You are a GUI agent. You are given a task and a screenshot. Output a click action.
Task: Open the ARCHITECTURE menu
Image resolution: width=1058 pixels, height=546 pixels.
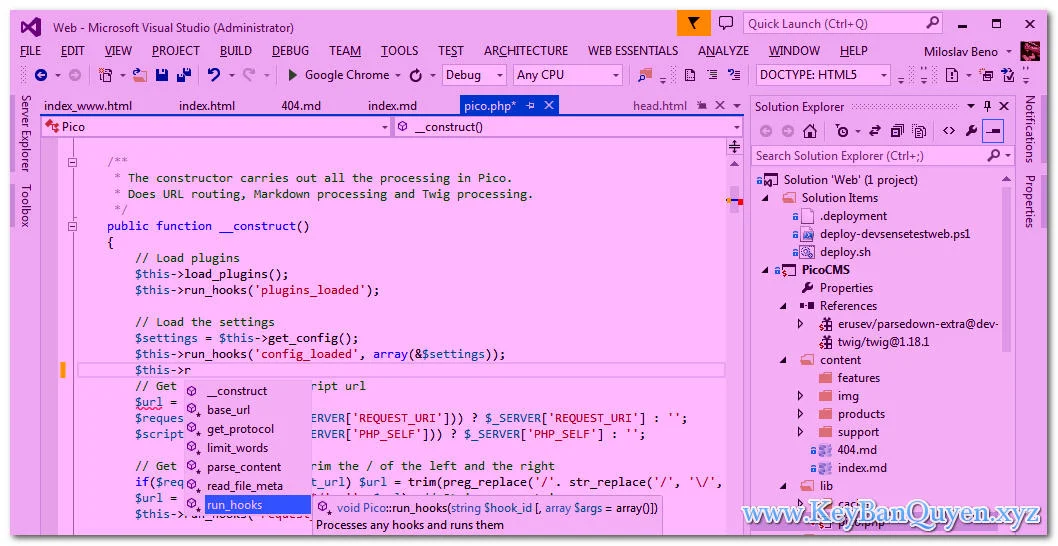click(x=526, y=51)
